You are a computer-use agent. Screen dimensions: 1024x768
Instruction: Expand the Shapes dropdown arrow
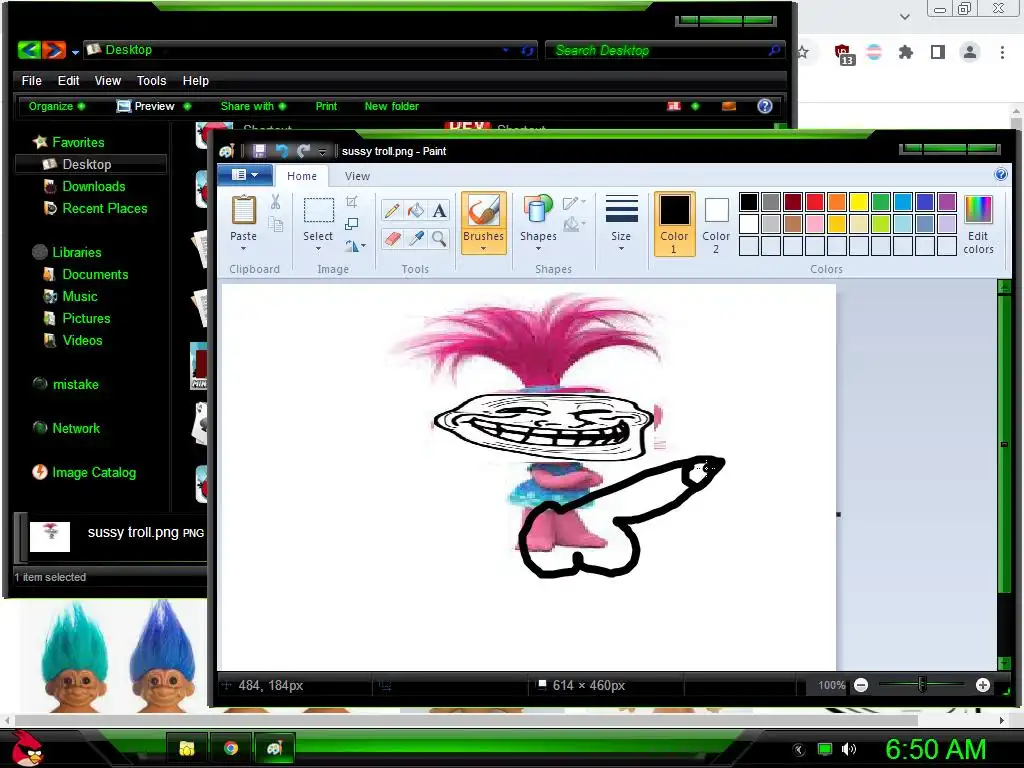(538, 249)
